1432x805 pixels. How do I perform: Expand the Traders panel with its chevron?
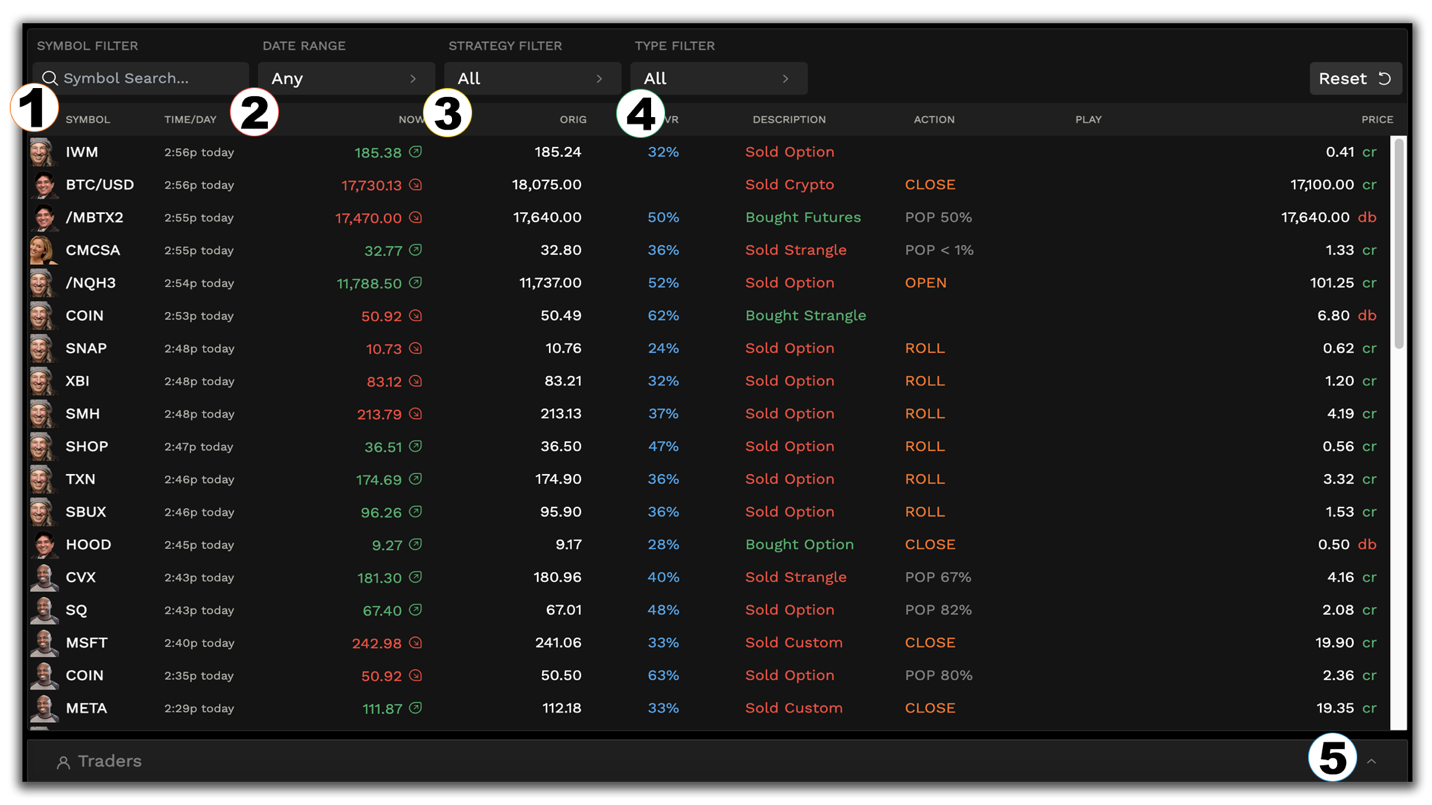click(x=1371, y=761)
